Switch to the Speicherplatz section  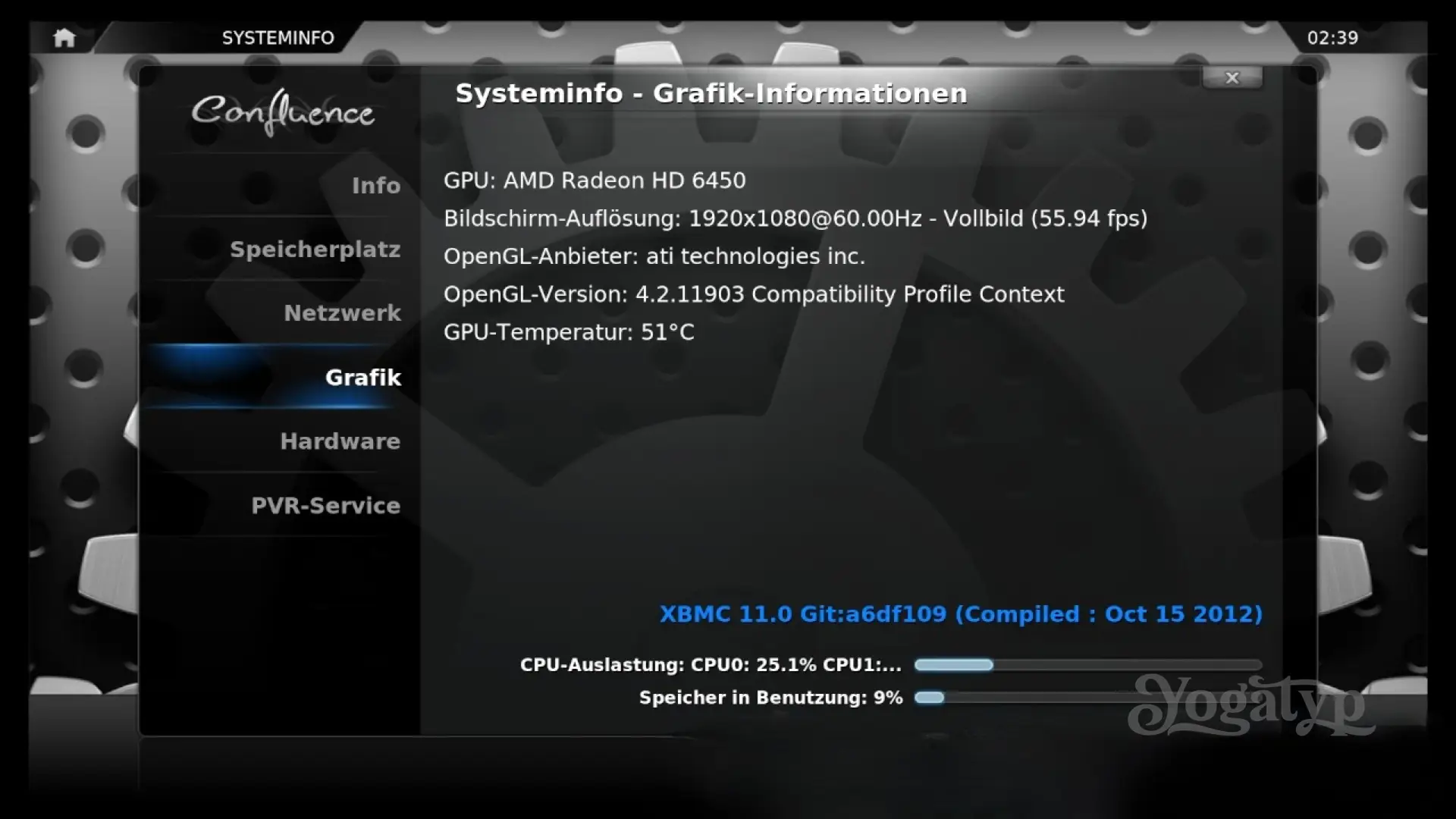pyautogui.click(x=315, y=249)
